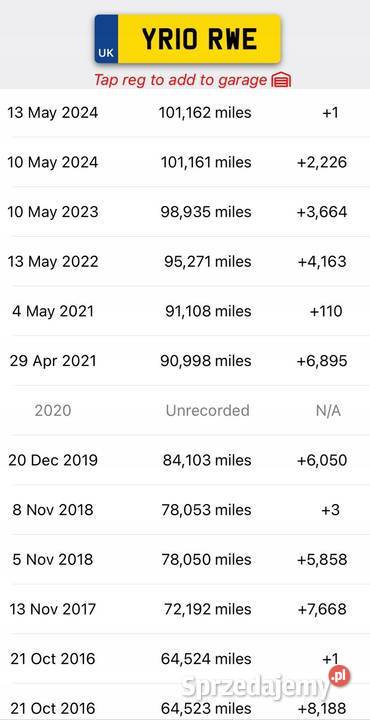Tap the 2020 Unrecorded row
This screenshot has width=370, height=720.
click(x=185, y=411)
